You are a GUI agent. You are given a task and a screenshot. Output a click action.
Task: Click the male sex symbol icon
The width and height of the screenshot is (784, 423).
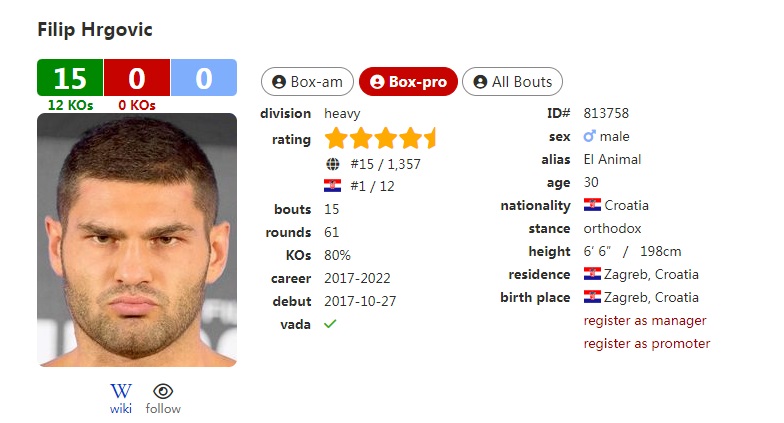(590, 136)
